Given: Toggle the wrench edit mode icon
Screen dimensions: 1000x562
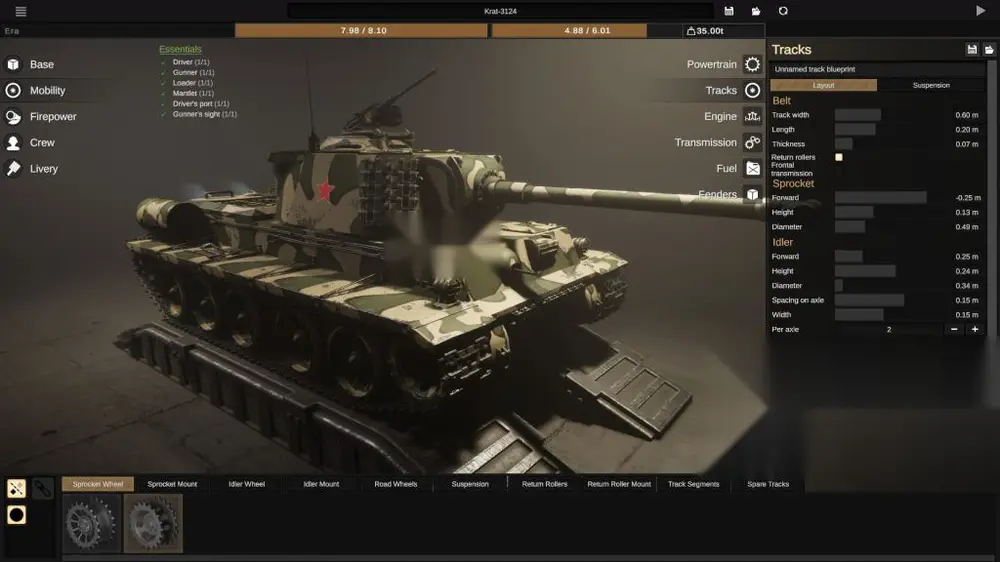Looking at the screenshot, I should click(42, 489).
